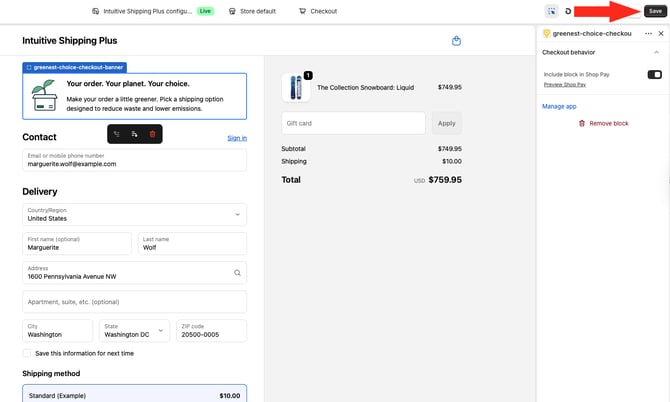The image size is (670, 402).
Task: Click the Address field with 1600 Pennsylvania Avenue
Action: click(x=135, y=273)
